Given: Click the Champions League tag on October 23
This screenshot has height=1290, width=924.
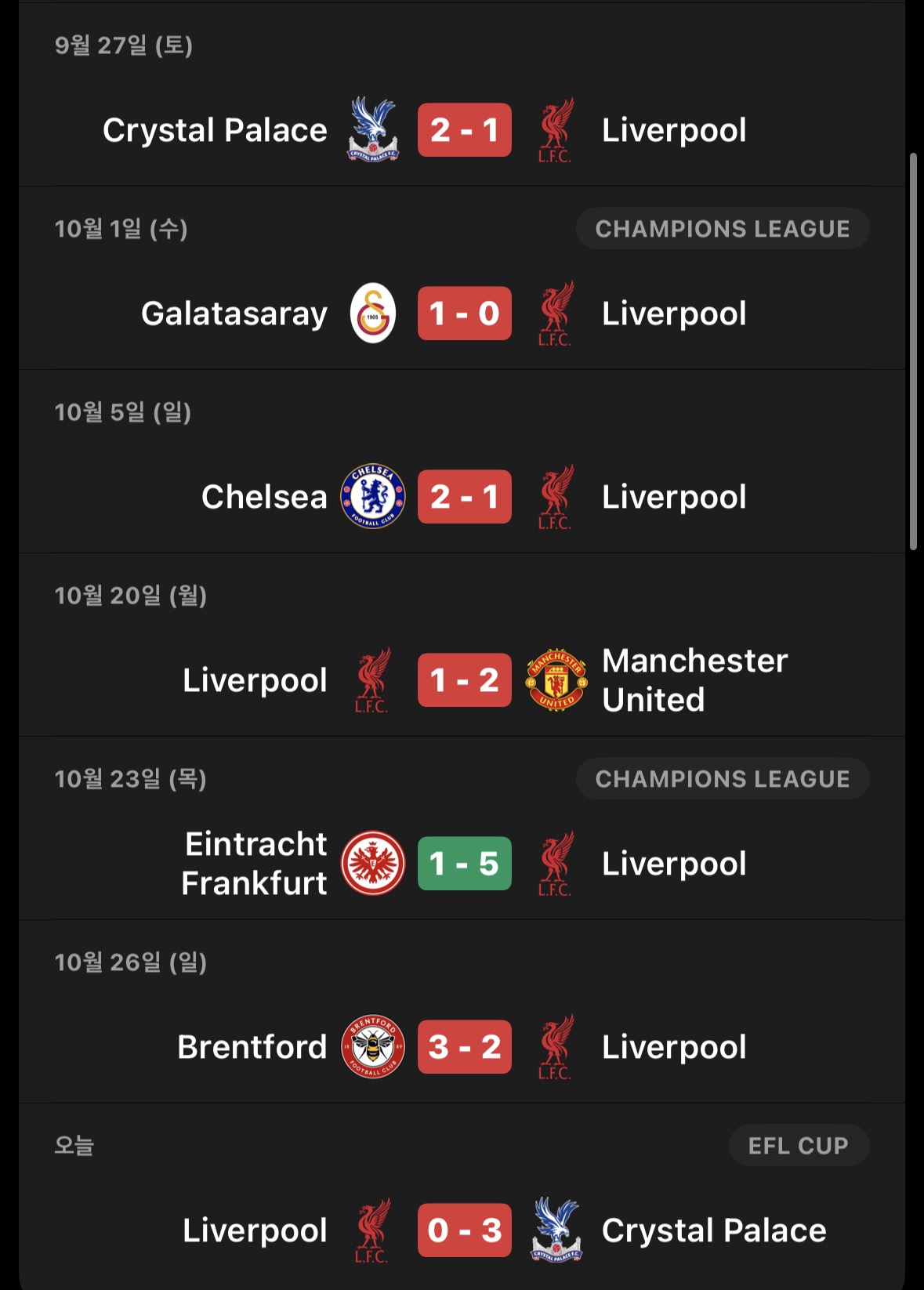Looking at the screenshot, I should click(722, 779).
